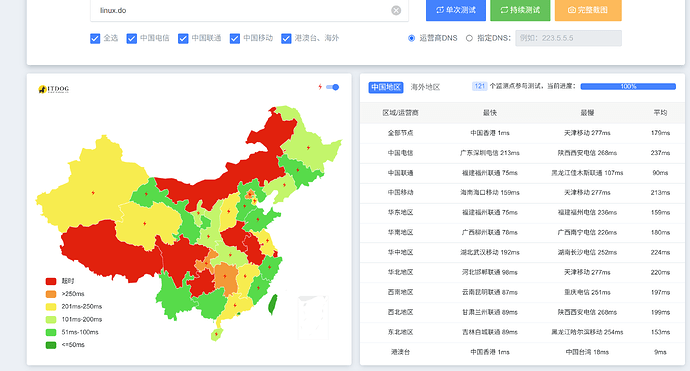Select the 中国电信 row in the table

522,153
